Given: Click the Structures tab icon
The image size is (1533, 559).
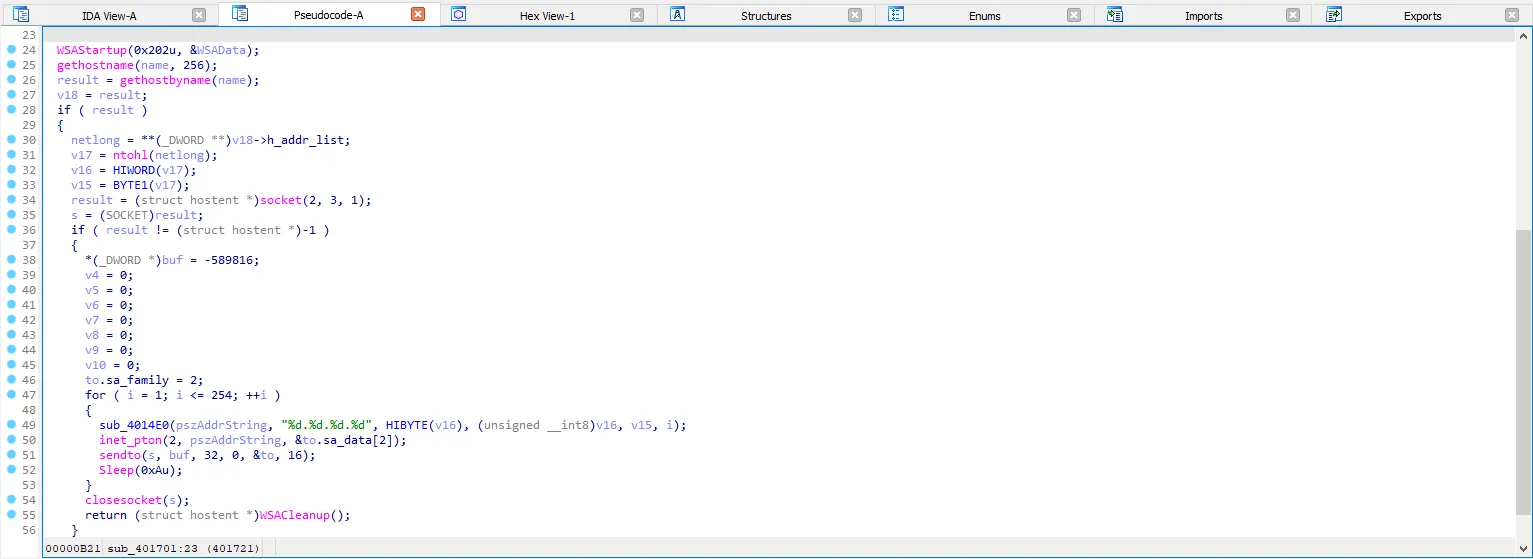Looking at the screenshot, I should (678, 14).
